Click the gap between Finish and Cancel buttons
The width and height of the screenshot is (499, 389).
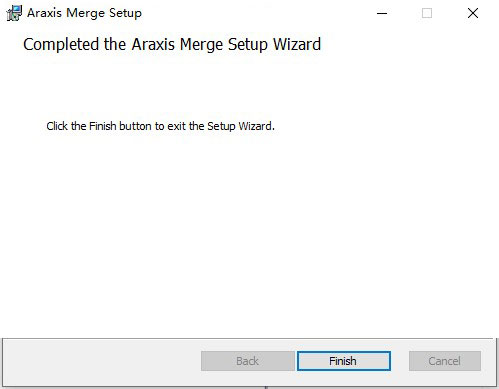(x=400, y=361)
